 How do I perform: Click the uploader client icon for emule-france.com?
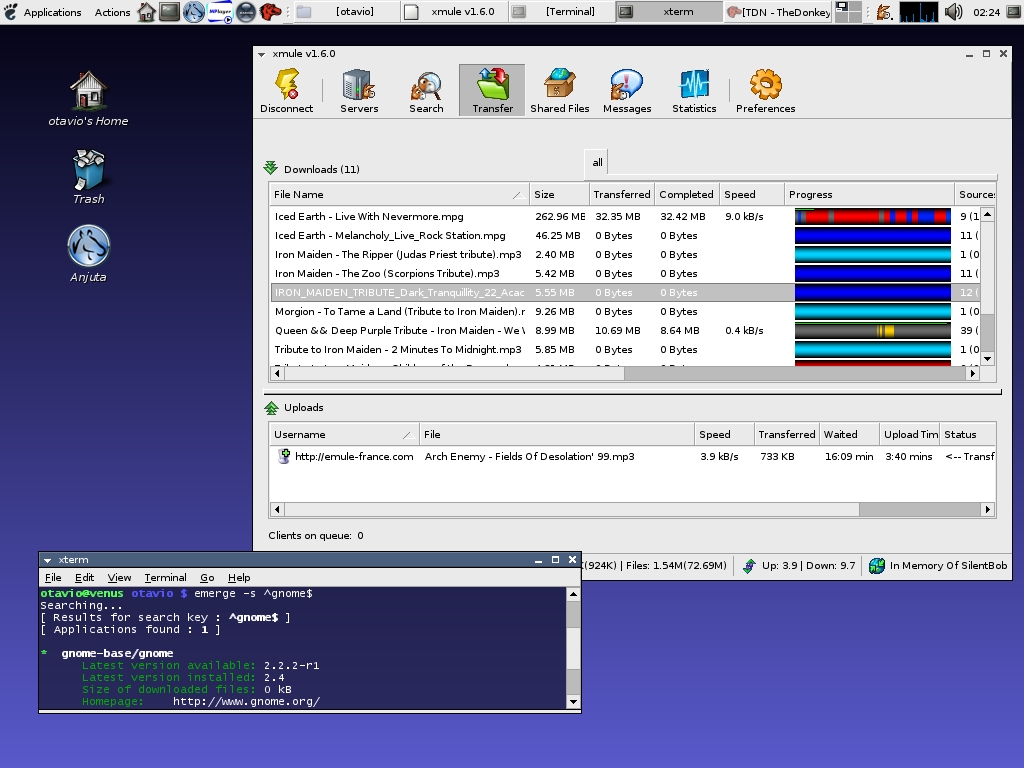pyautogui.click(x=283, y=456)
